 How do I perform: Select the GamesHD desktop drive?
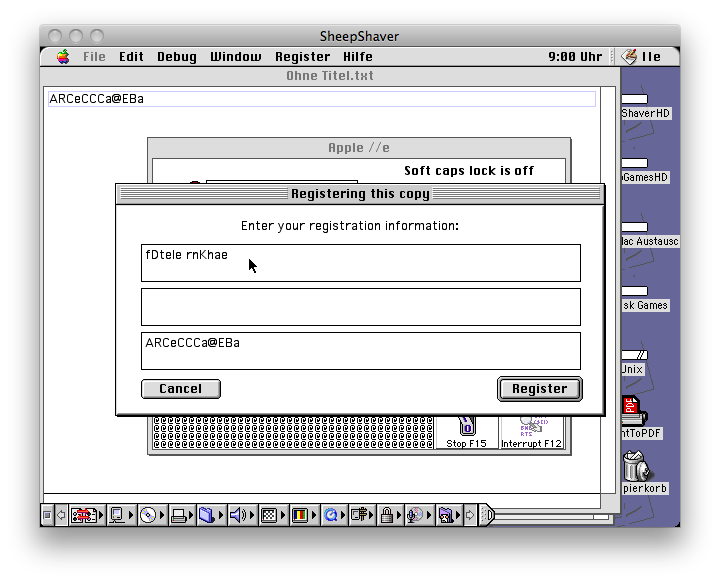pos(644,171)
